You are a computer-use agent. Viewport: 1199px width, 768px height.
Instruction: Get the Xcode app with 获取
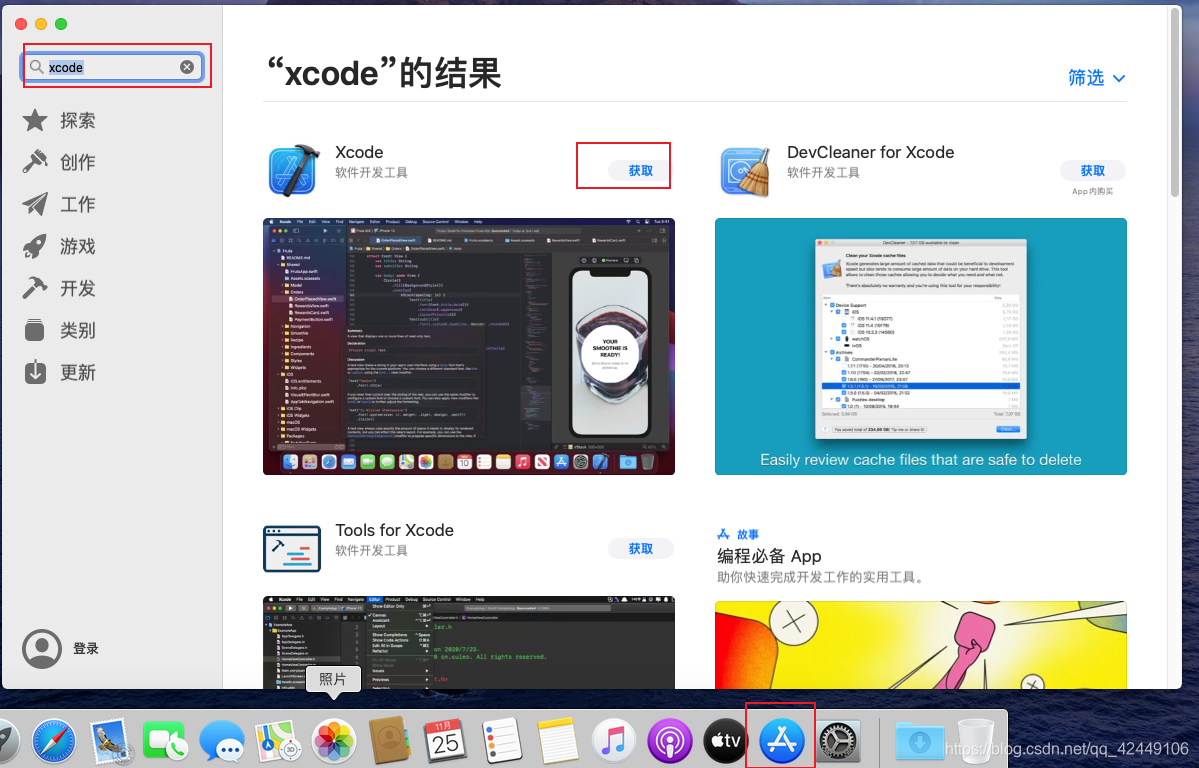641,171
